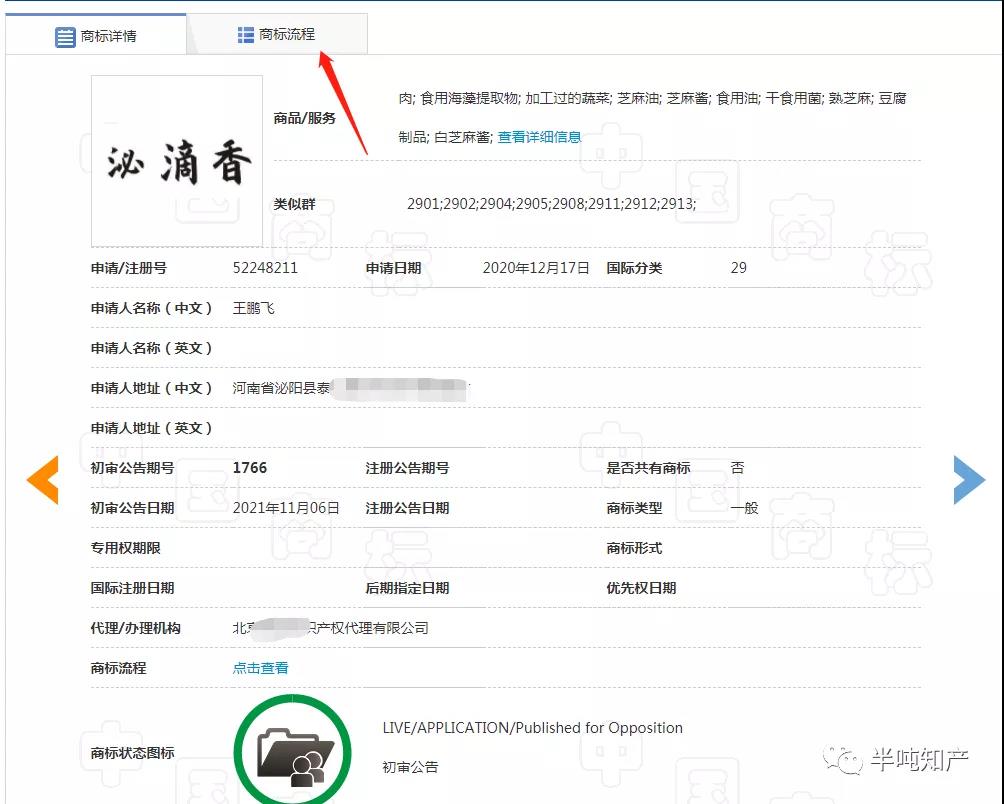Click the 类似群 label
This screenshot has width=1004, height=804.
[295, 204]
